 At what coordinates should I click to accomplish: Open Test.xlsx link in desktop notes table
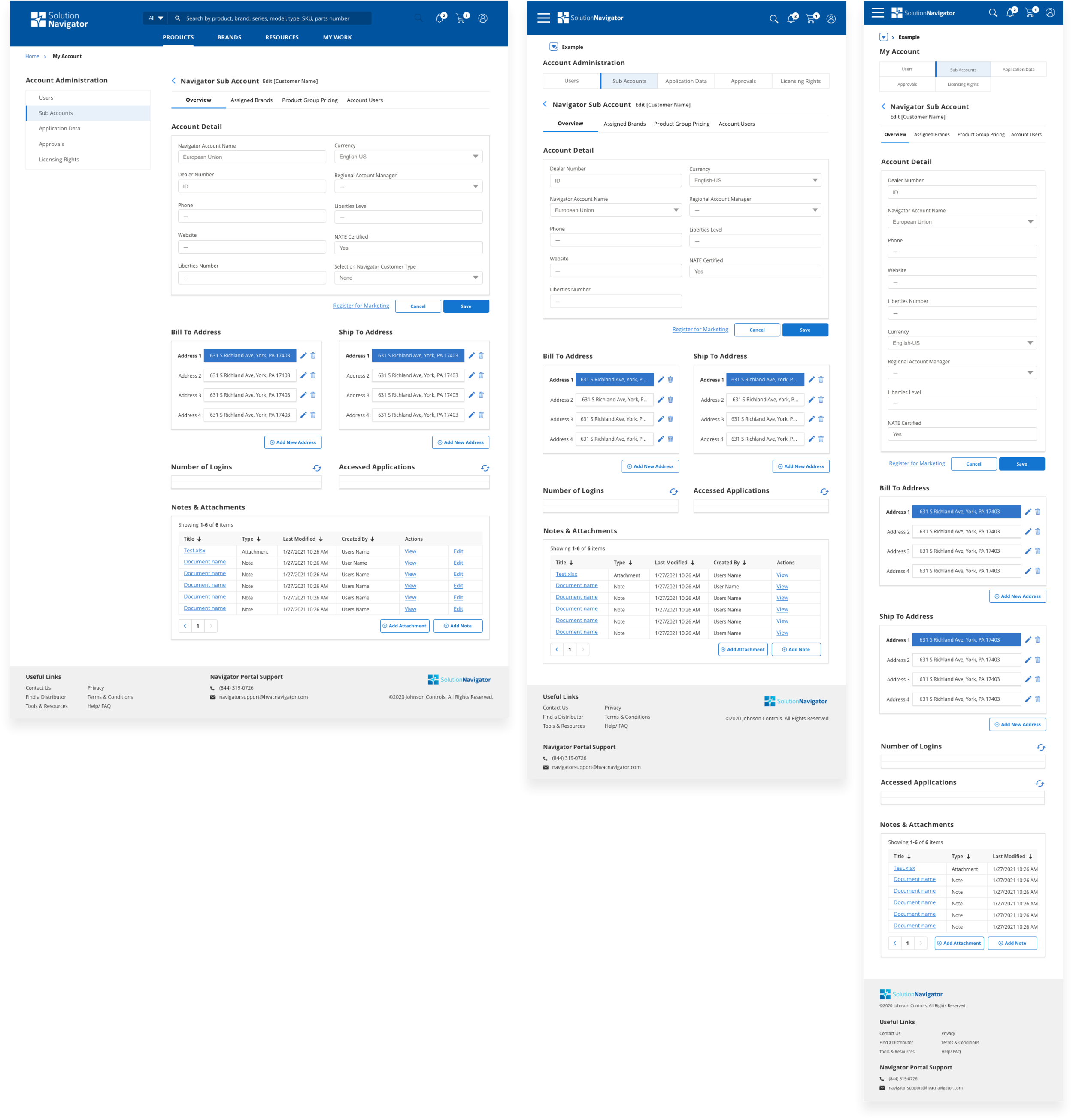[194, 550]
